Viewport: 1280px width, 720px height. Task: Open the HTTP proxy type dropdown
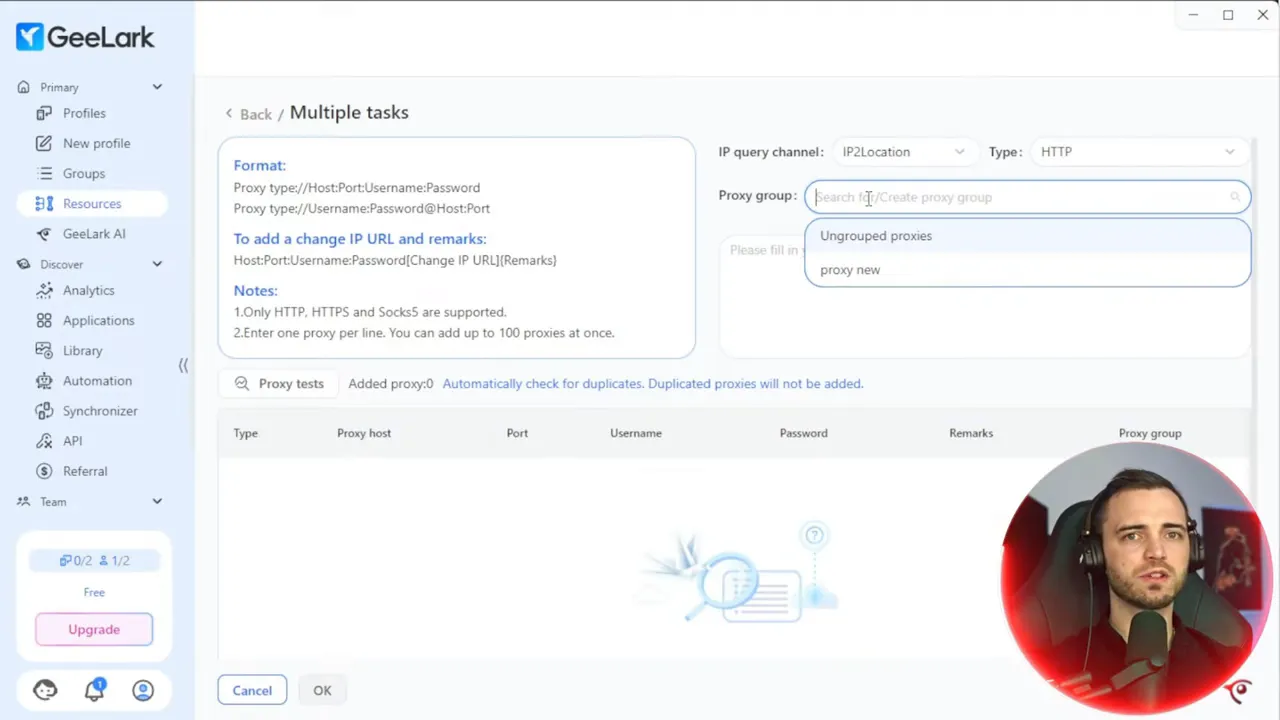click(1137, 151)
